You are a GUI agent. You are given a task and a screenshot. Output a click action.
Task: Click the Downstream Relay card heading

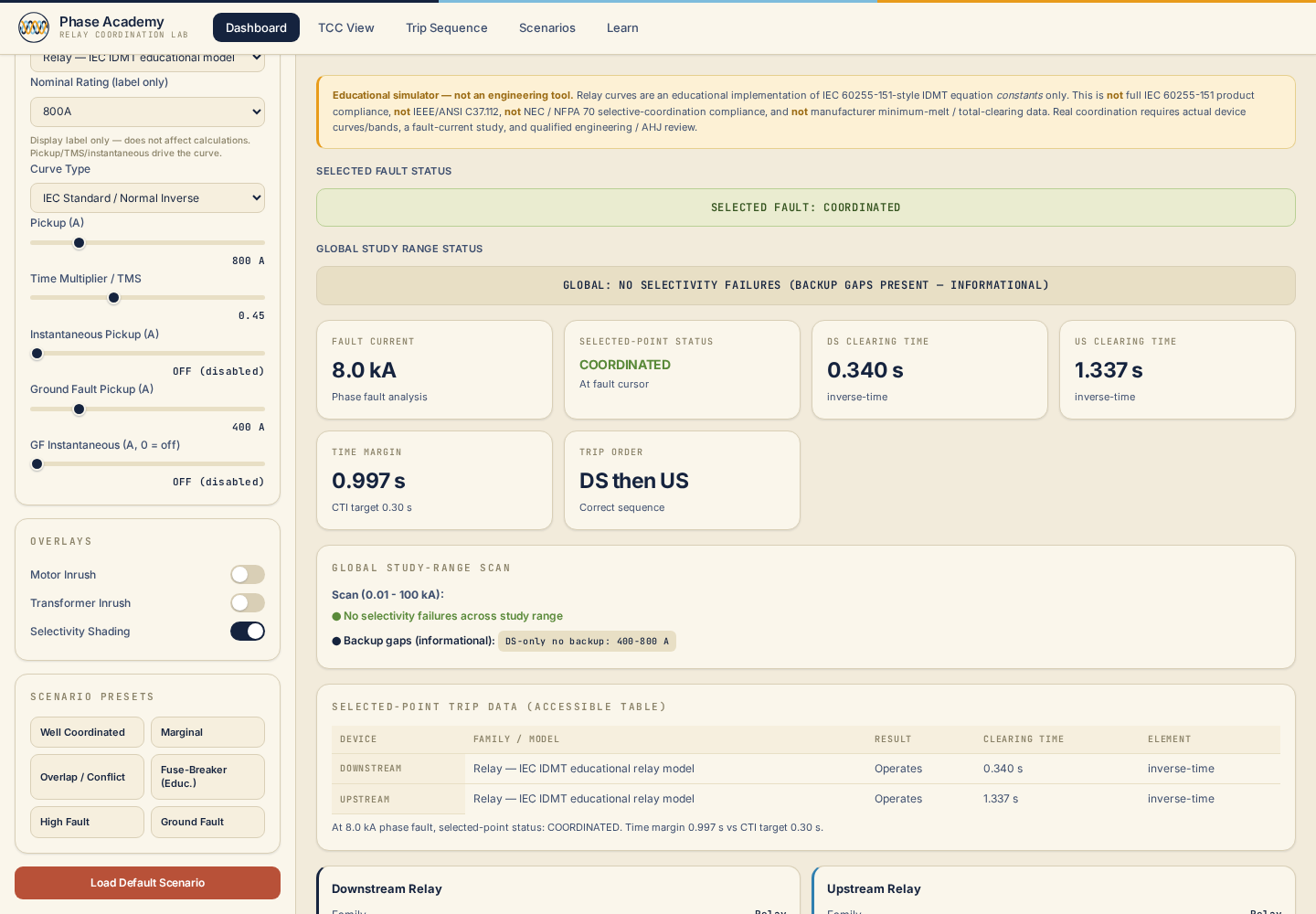387,888
